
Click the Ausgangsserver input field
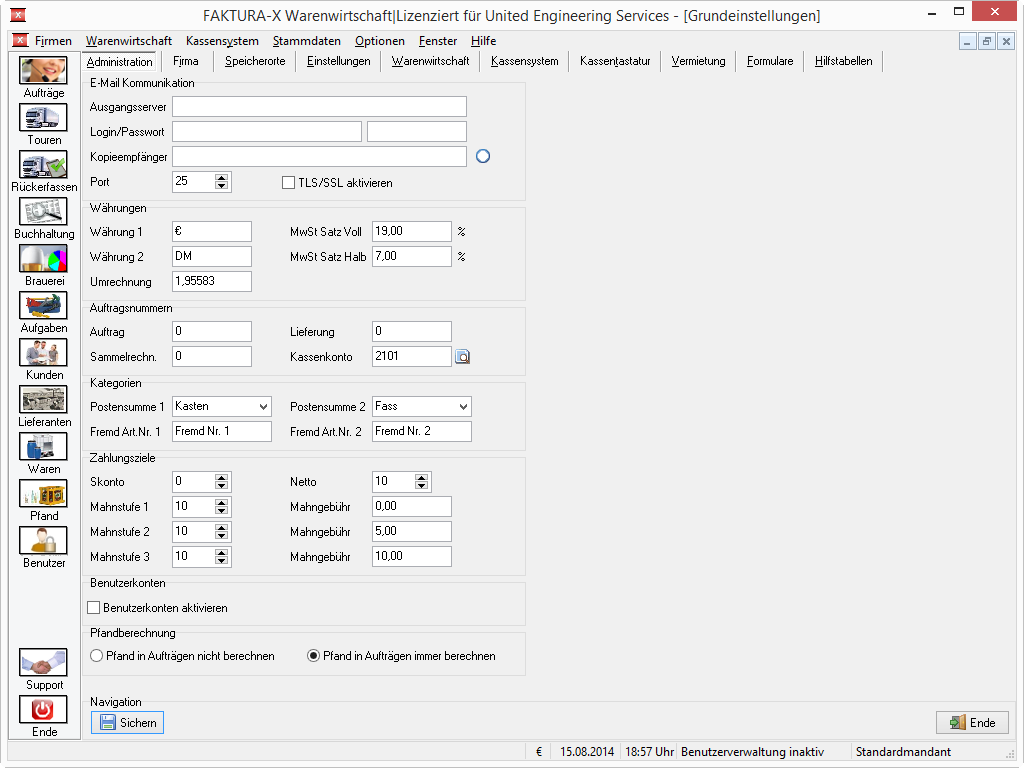319,106
